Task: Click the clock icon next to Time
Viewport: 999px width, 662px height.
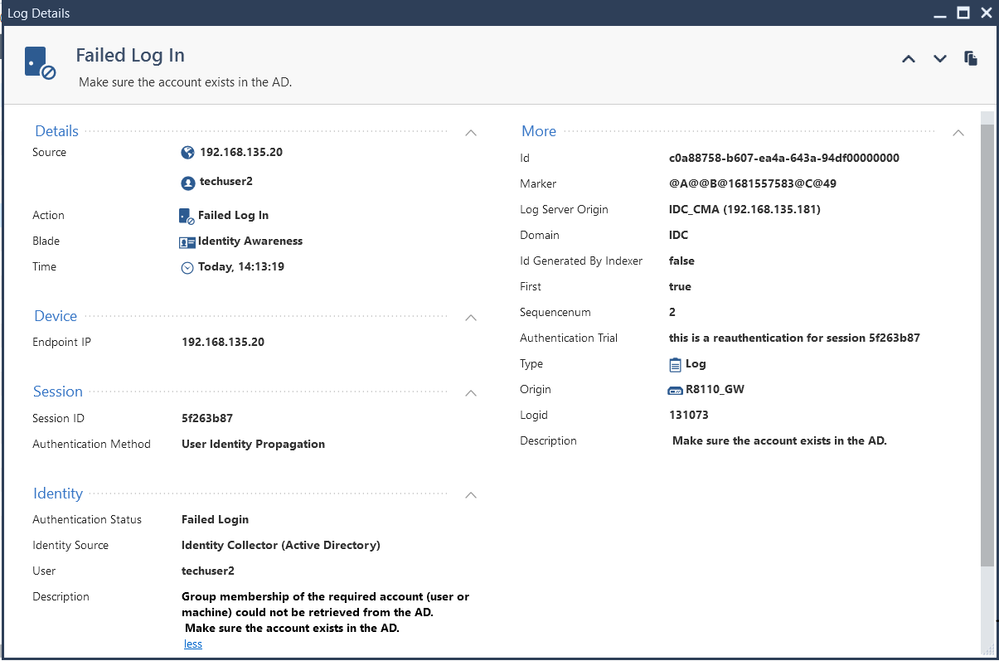Action: 187,268
